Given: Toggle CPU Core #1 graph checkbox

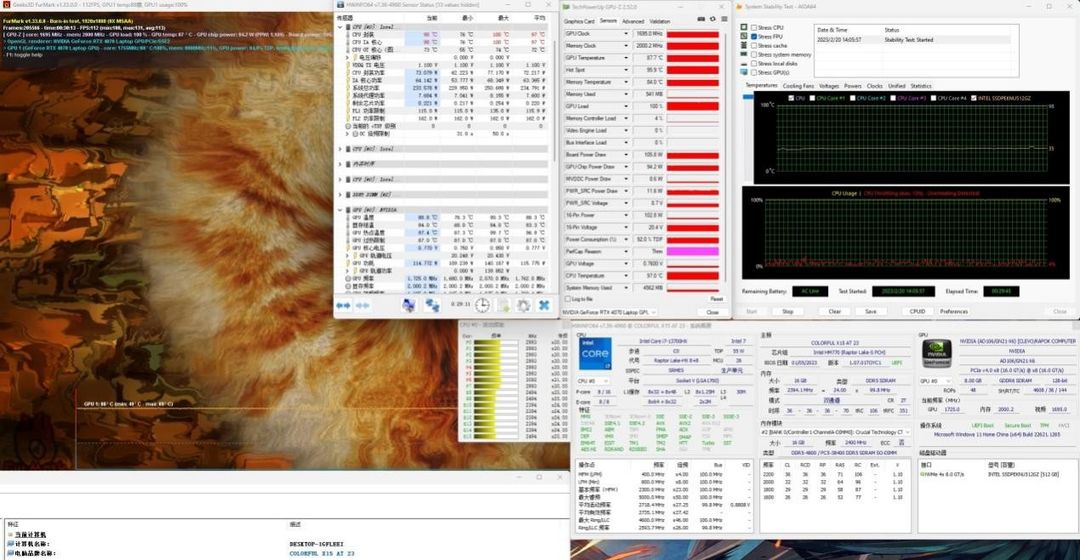Looking at the screenshot, I should [x=813, y=98].
